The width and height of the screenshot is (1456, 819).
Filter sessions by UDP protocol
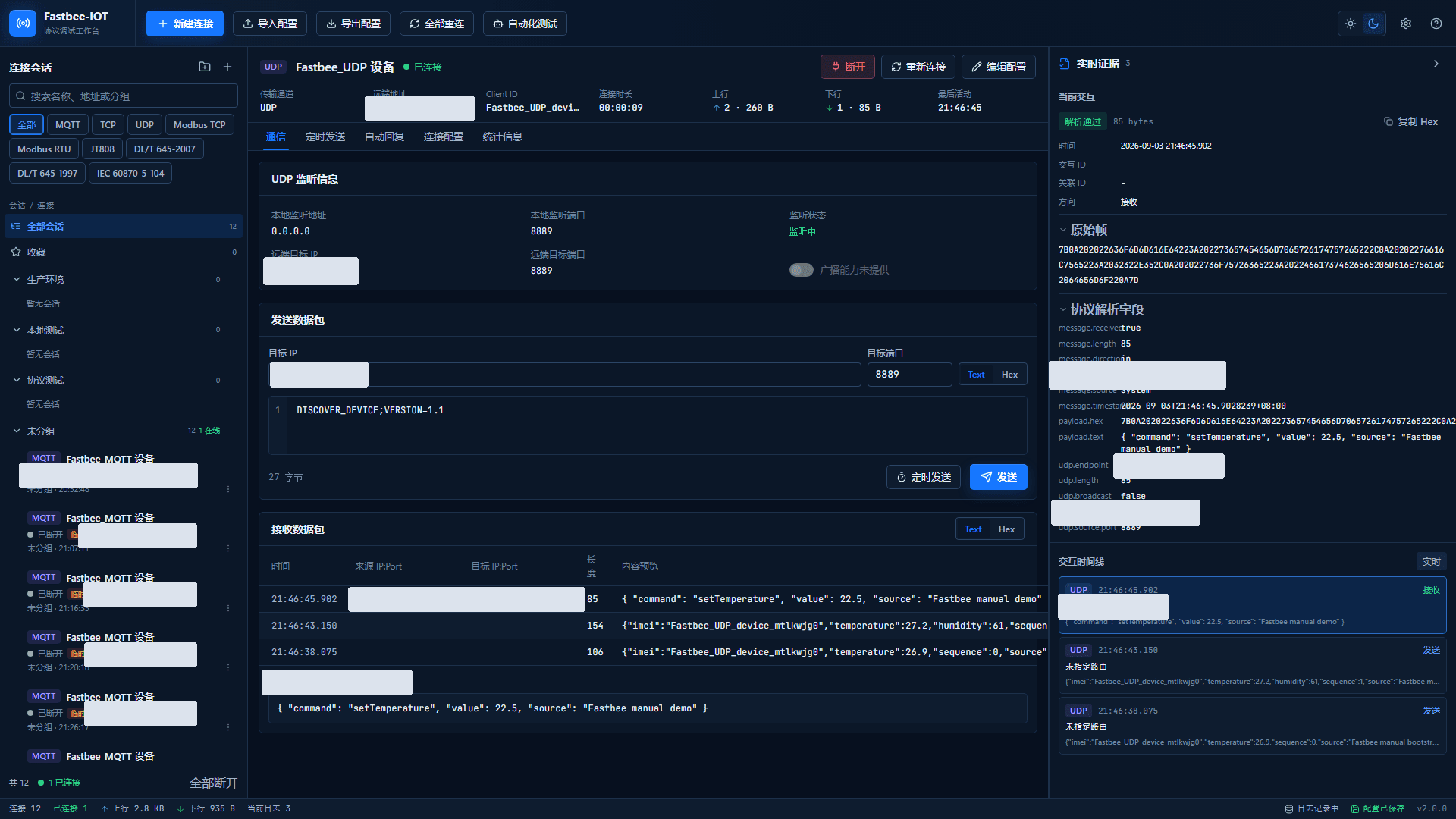(144, 125)
